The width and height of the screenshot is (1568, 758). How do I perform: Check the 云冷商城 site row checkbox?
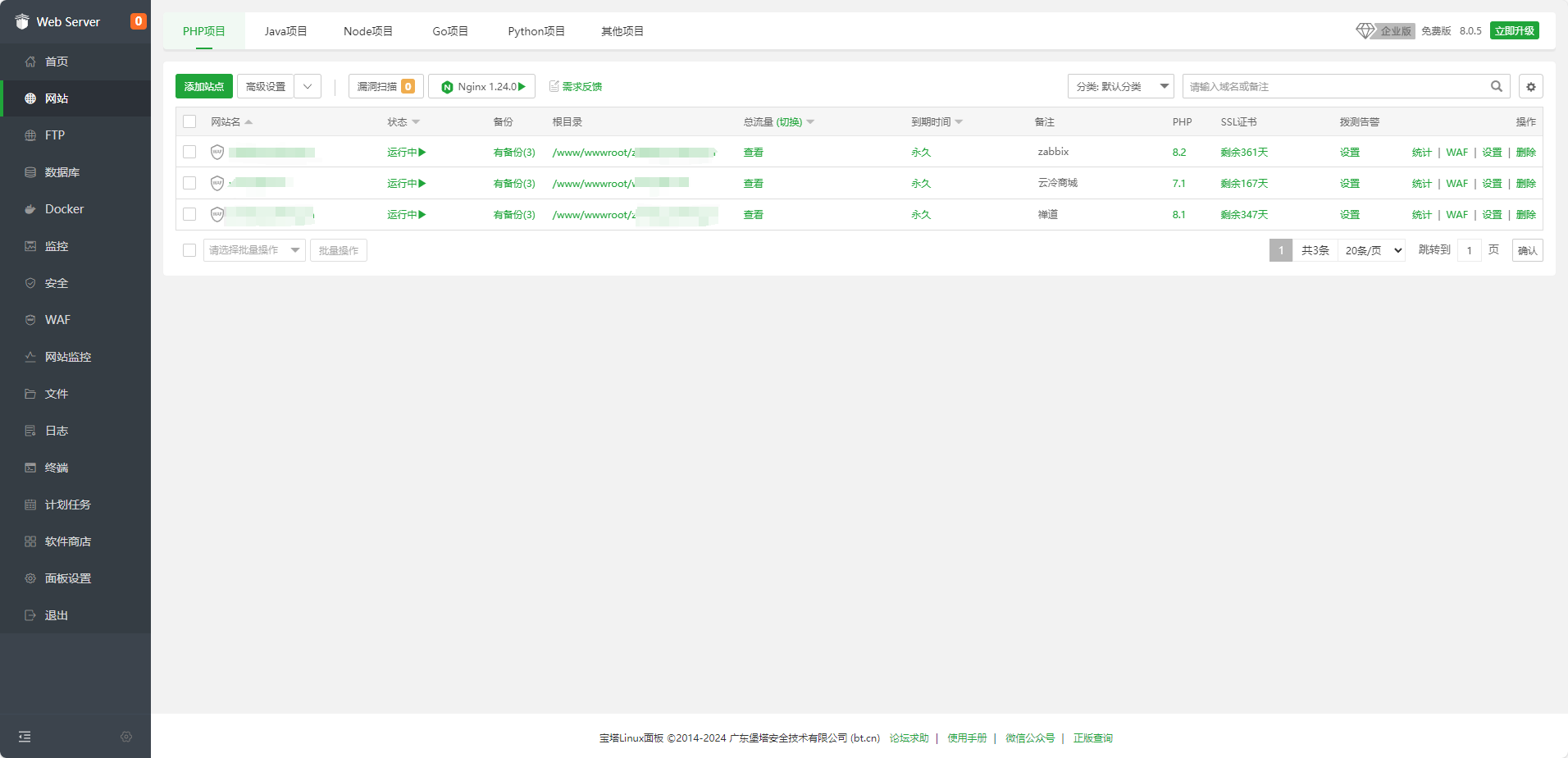point(189,183)
